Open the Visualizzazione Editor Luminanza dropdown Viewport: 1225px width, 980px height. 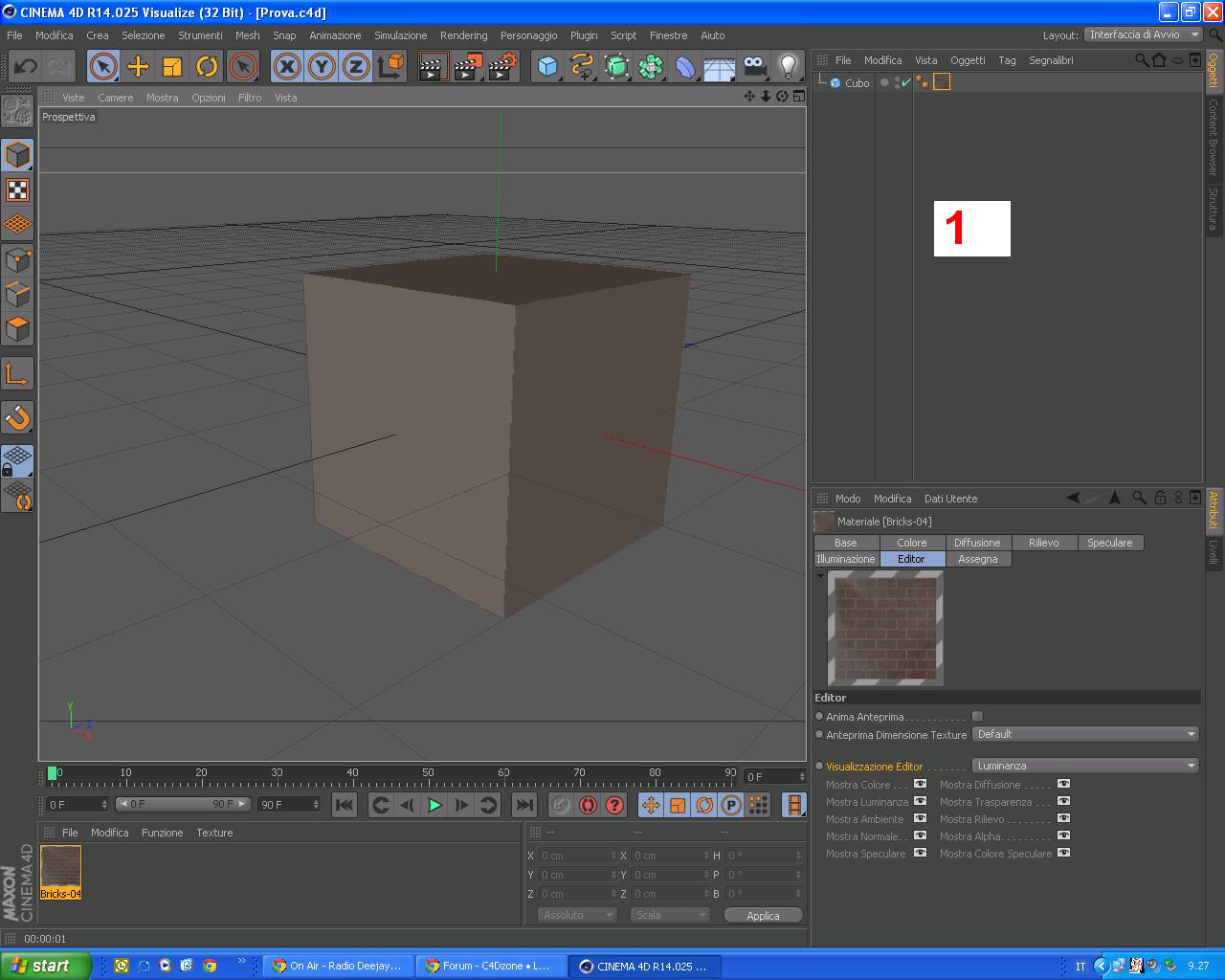tap(1086, 766)
